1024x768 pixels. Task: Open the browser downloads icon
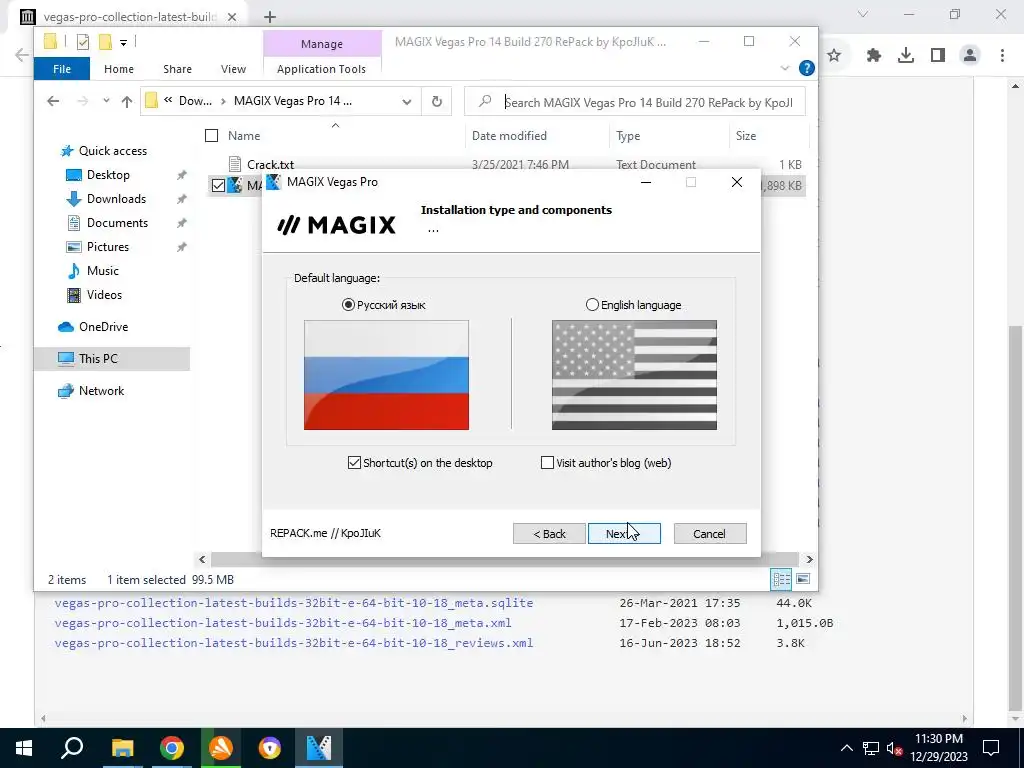point(906,56)
